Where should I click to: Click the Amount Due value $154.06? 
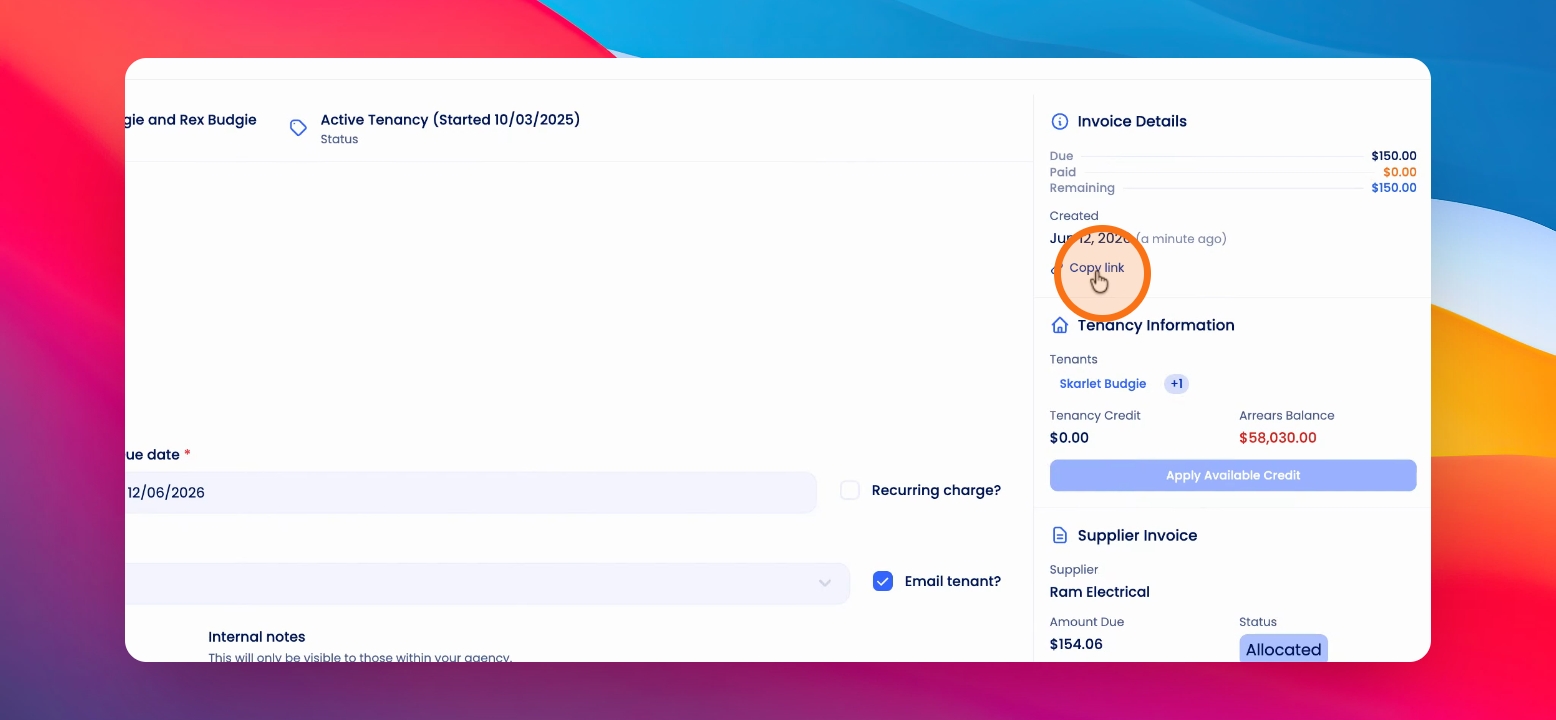click(1076, 644)
